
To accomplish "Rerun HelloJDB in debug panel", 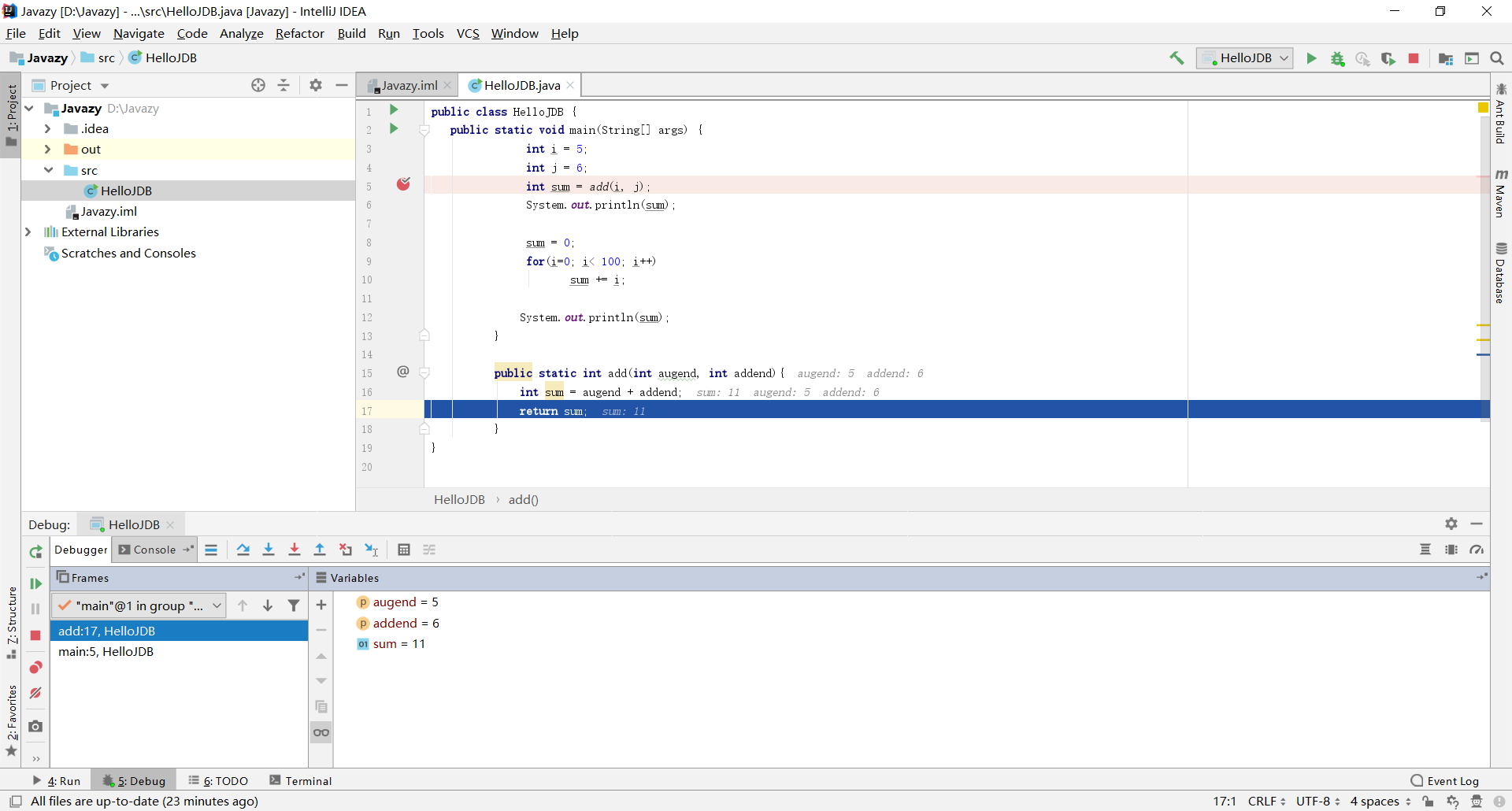I will tap(35, 552).
